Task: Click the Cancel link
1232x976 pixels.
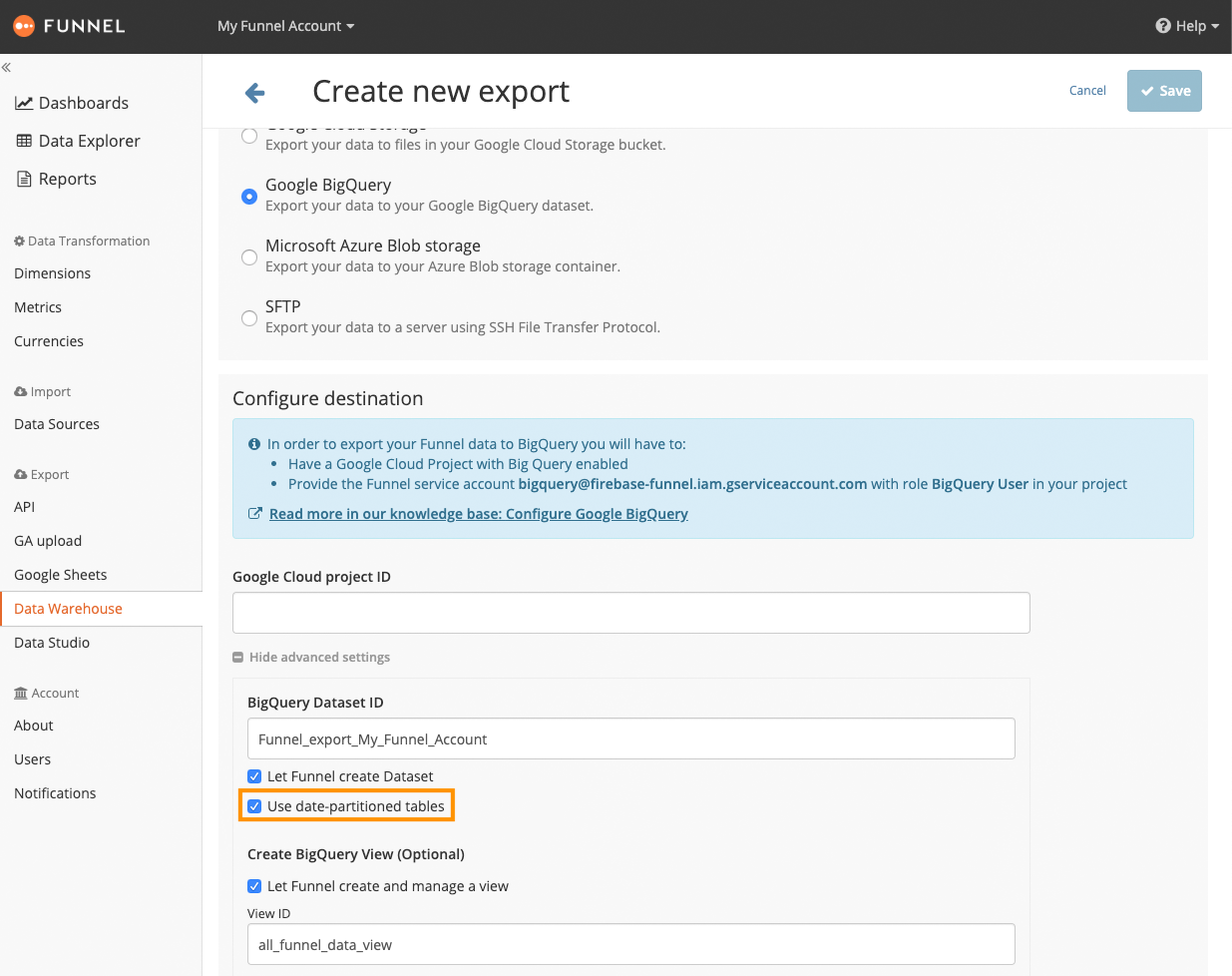Action: tap(1087, 91)
